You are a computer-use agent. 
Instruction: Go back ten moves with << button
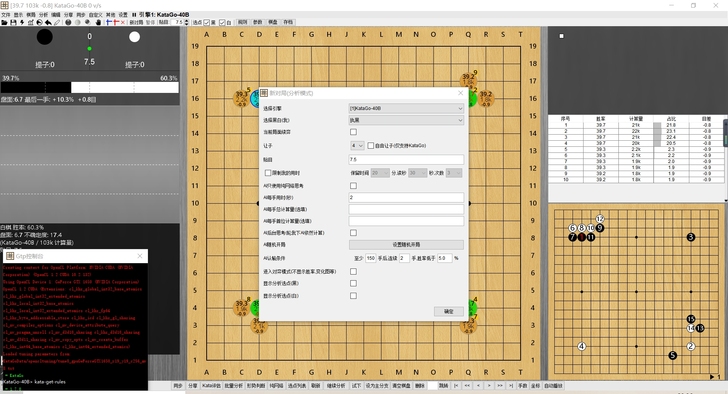(x=467, y=386)
